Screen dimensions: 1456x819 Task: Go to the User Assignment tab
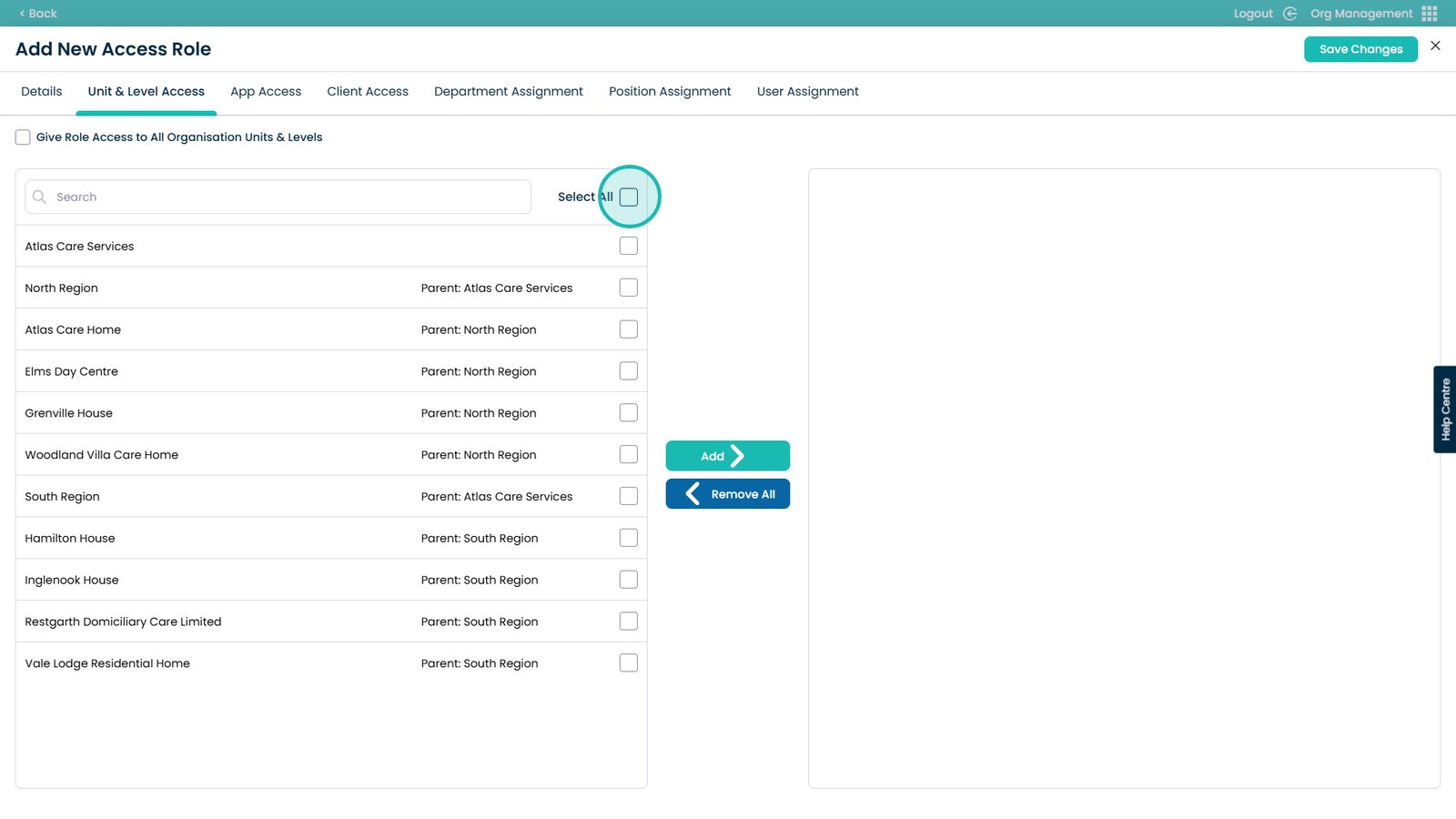tap(807, 92)
